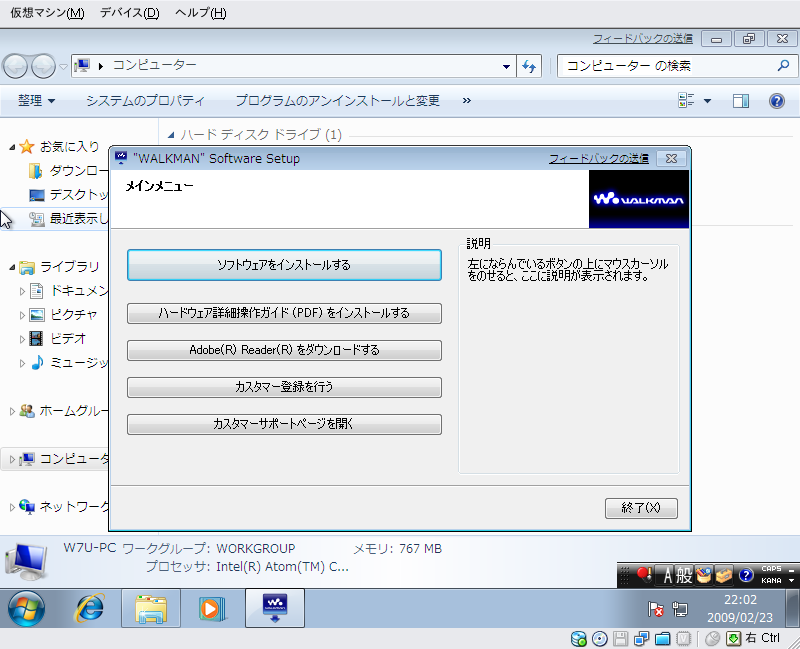
Task: Click the feedback link in the WALKMAN Setup title bar
Action: pos(598,159)
